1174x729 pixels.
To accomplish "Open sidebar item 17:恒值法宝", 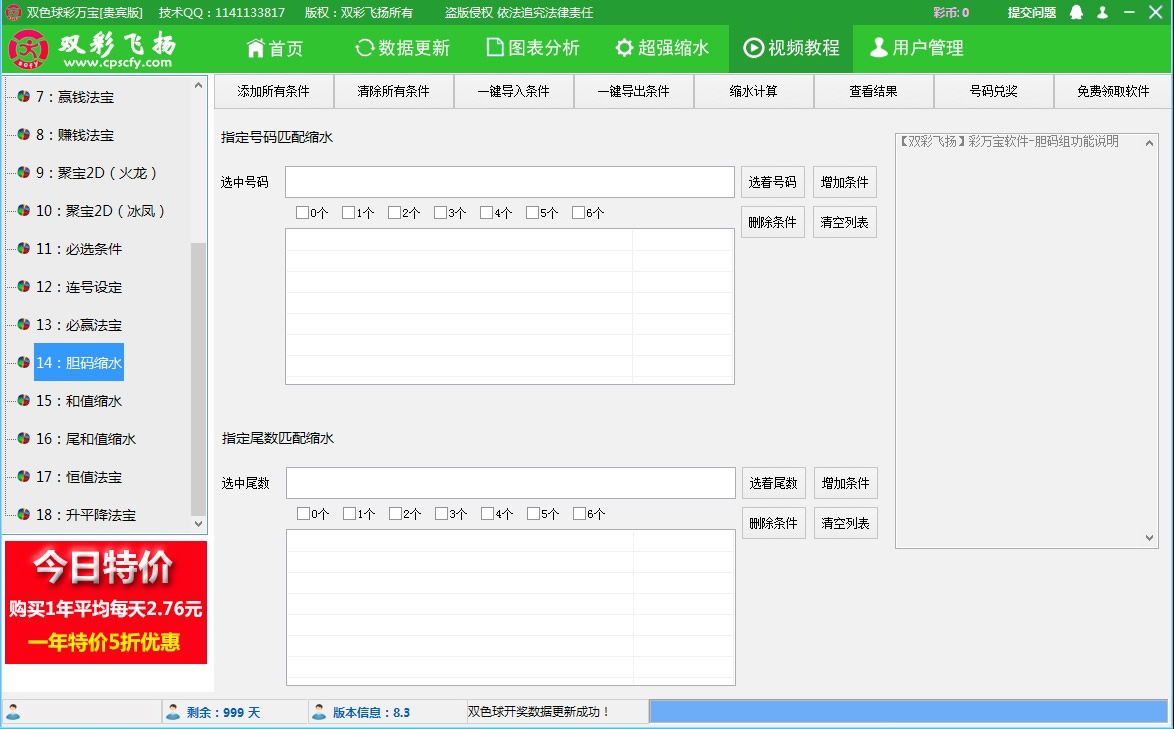I will coord(76,477).
